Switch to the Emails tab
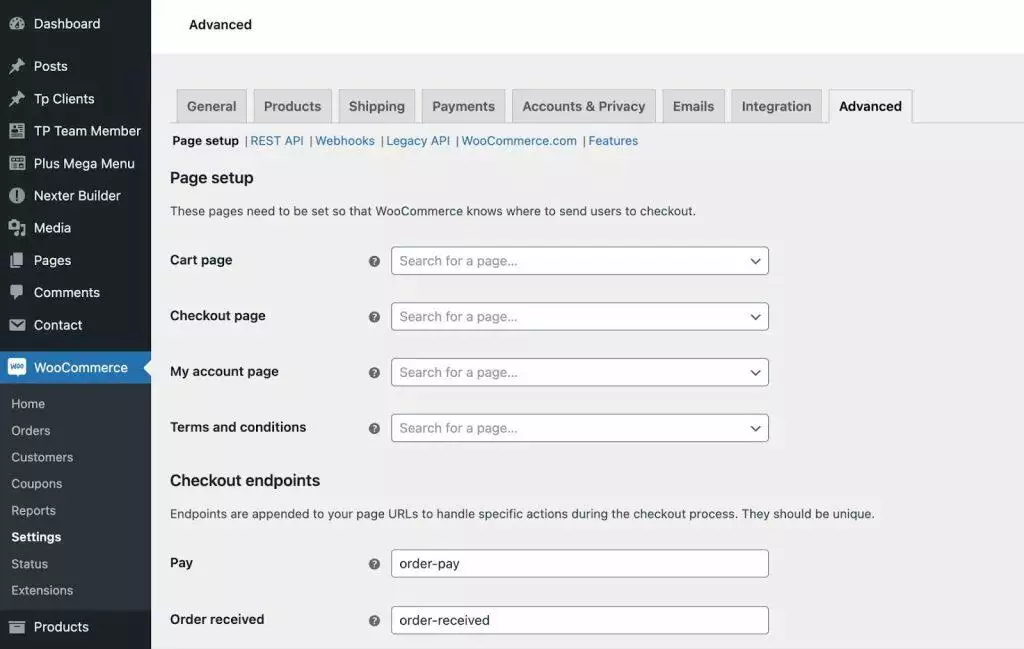 tap(693, 105)
